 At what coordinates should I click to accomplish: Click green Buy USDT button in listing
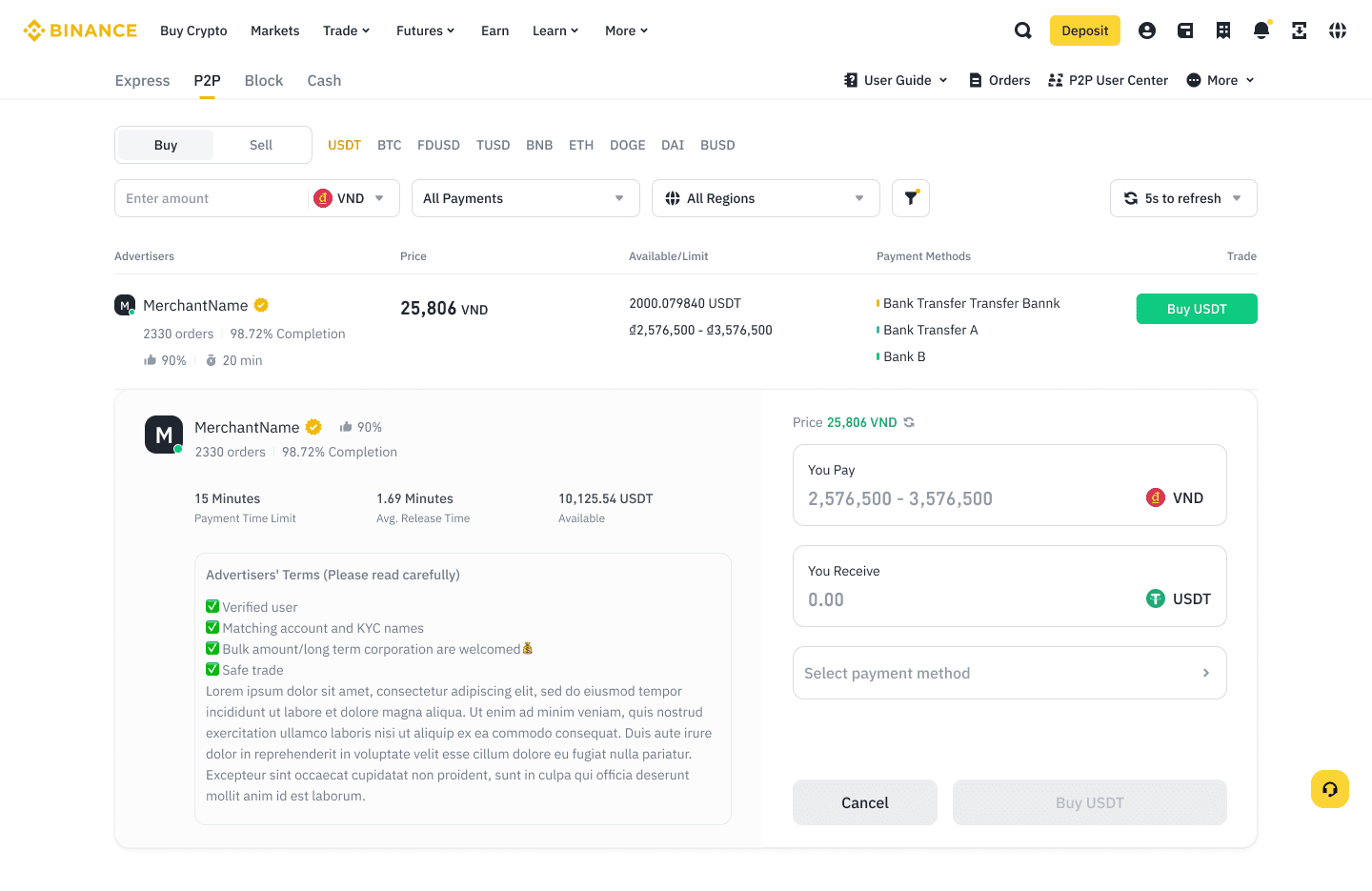[1197, 309]
